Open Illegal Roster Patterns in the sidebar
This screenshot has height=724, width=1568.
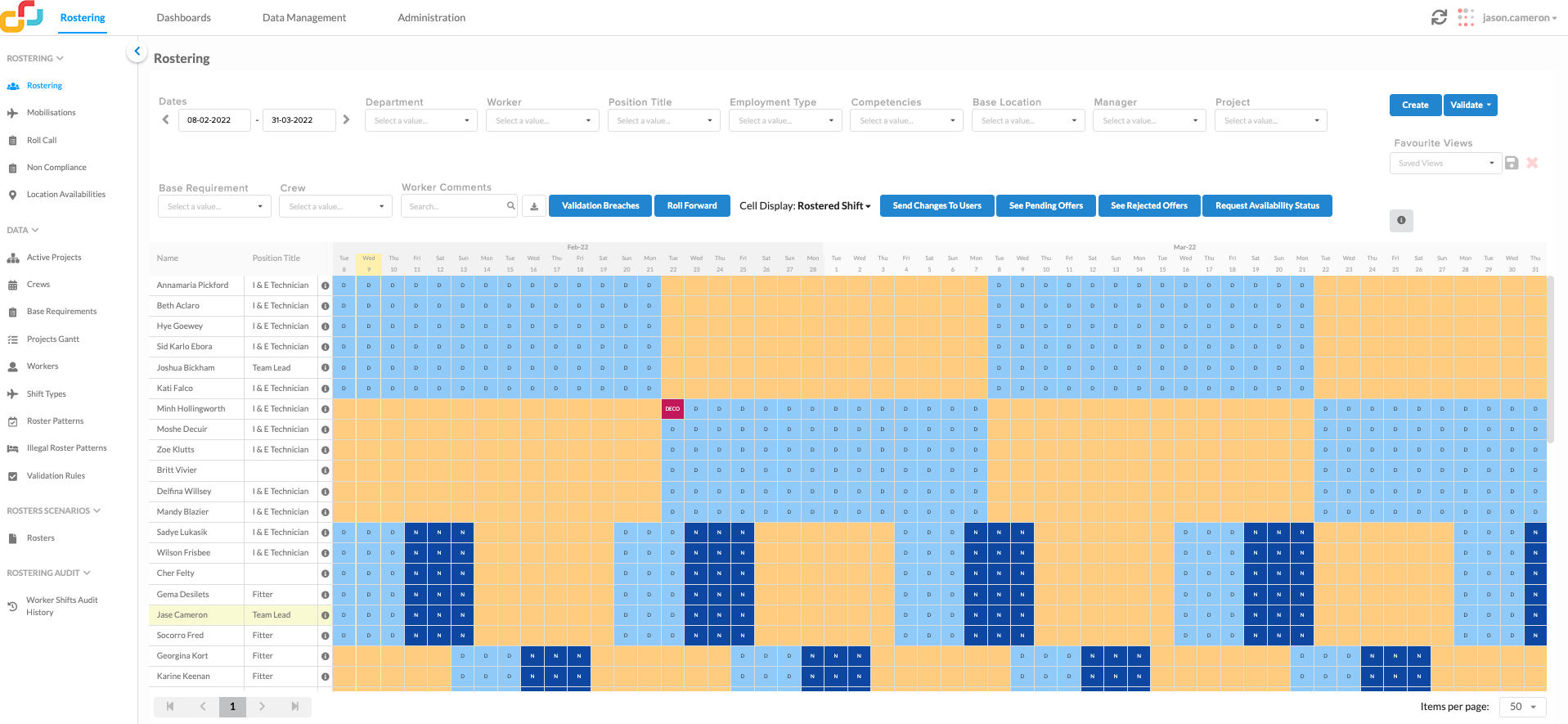pyautogui.click(x=67, y=448)
